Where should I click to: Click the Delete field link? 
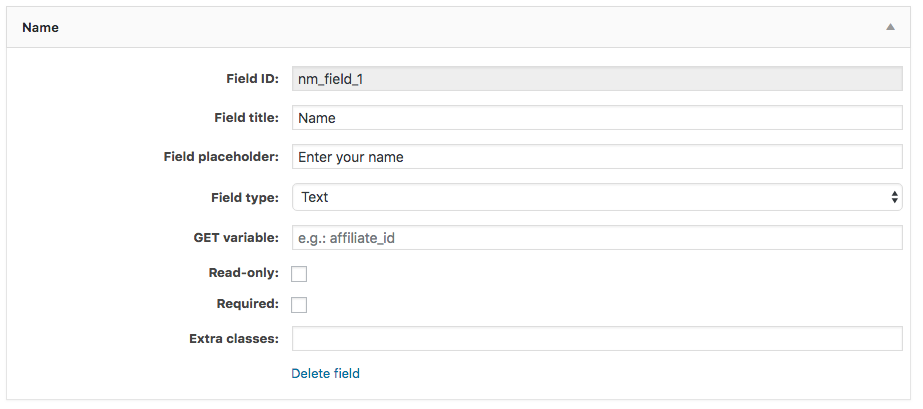pos(326,373)
